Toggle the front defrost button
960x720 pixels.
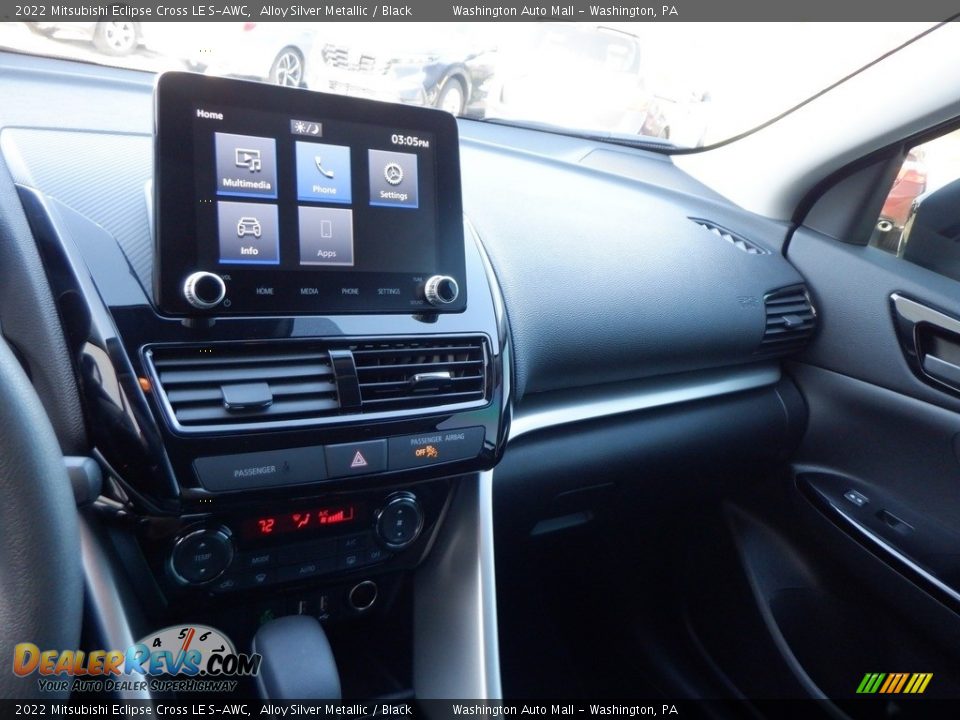[x=261, y=577]
